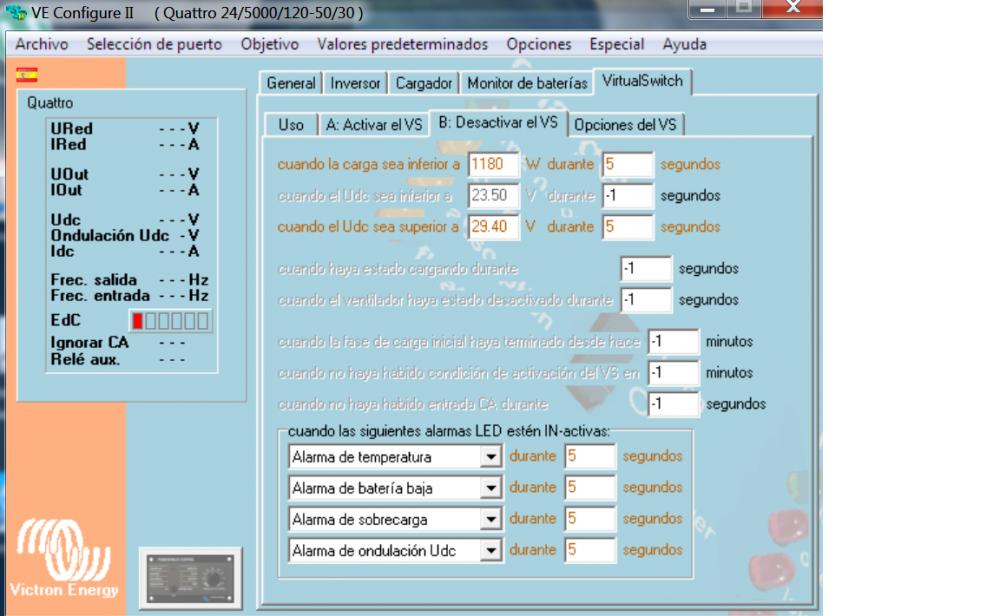Open the Archivo menu
1000x616 pixels.
(41, 44)
